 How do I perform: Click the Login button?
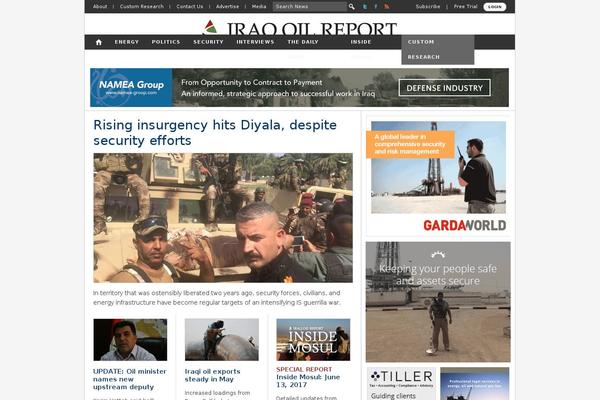coord(495,7)
